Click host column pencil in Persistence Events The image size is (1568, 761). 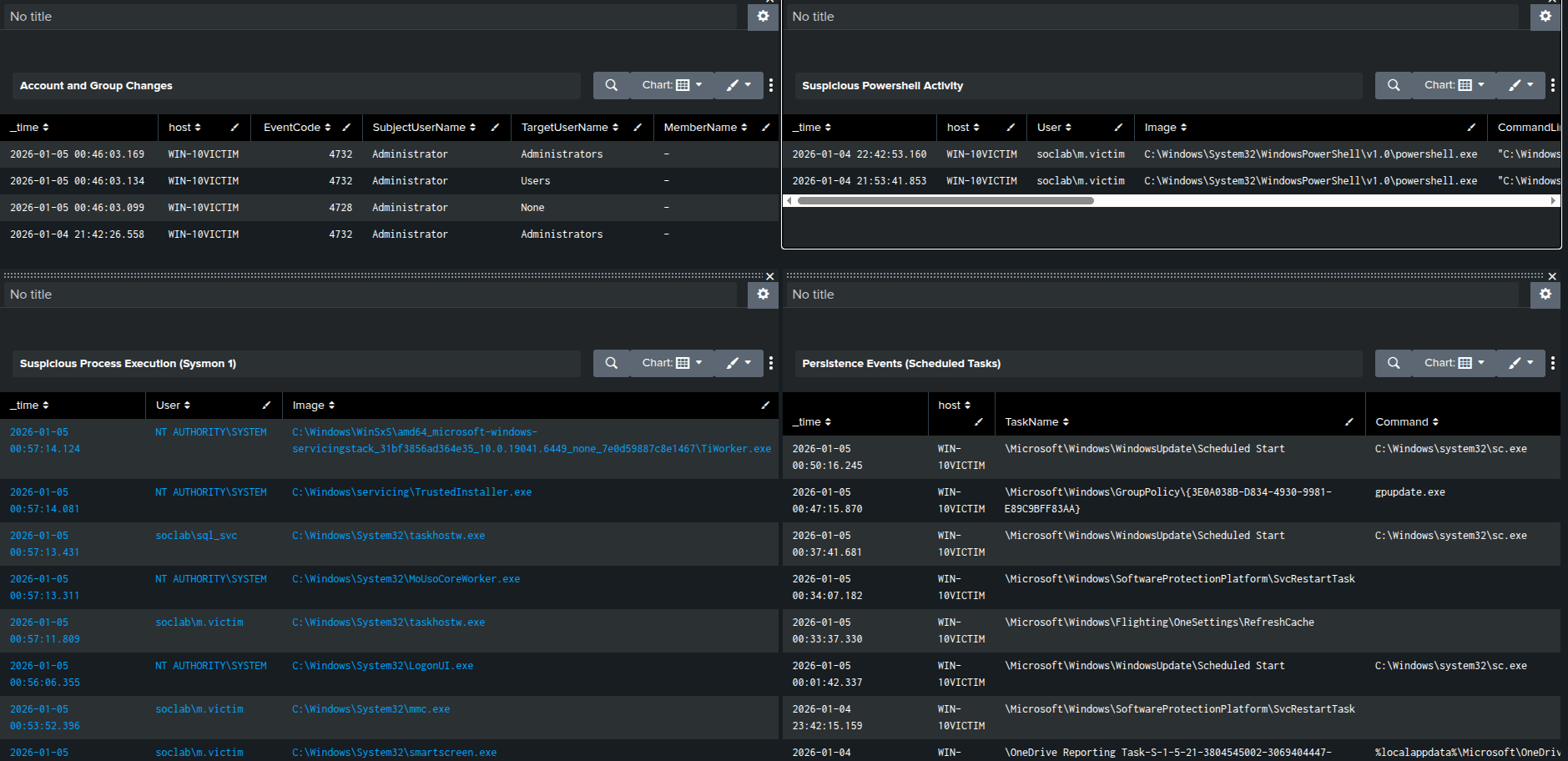(x=979, y=422)
